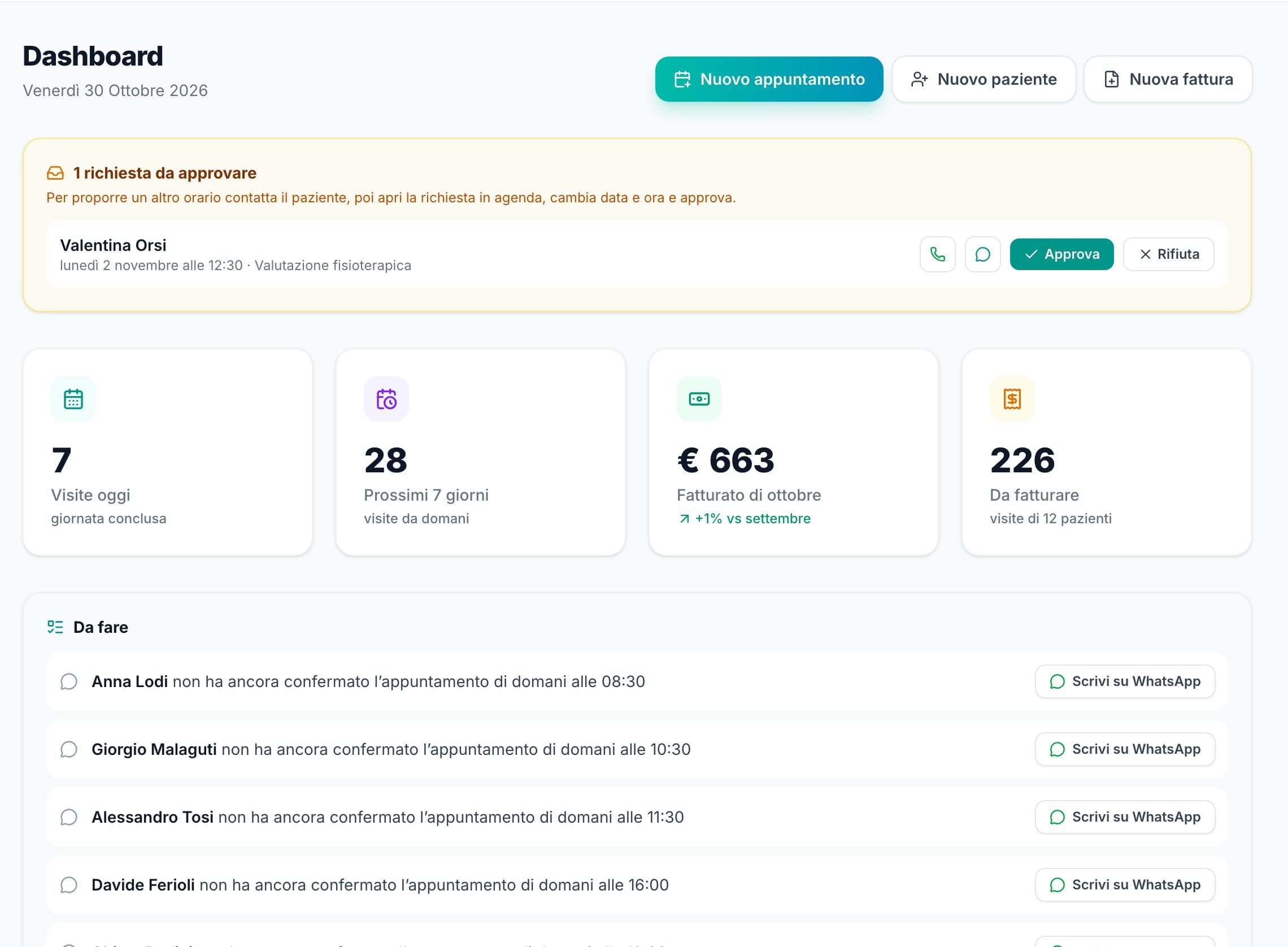Click the date Venerdì 30 Ottobre 2026
This screenshot has width=1288, height=947.
click(x=115, y=90)
